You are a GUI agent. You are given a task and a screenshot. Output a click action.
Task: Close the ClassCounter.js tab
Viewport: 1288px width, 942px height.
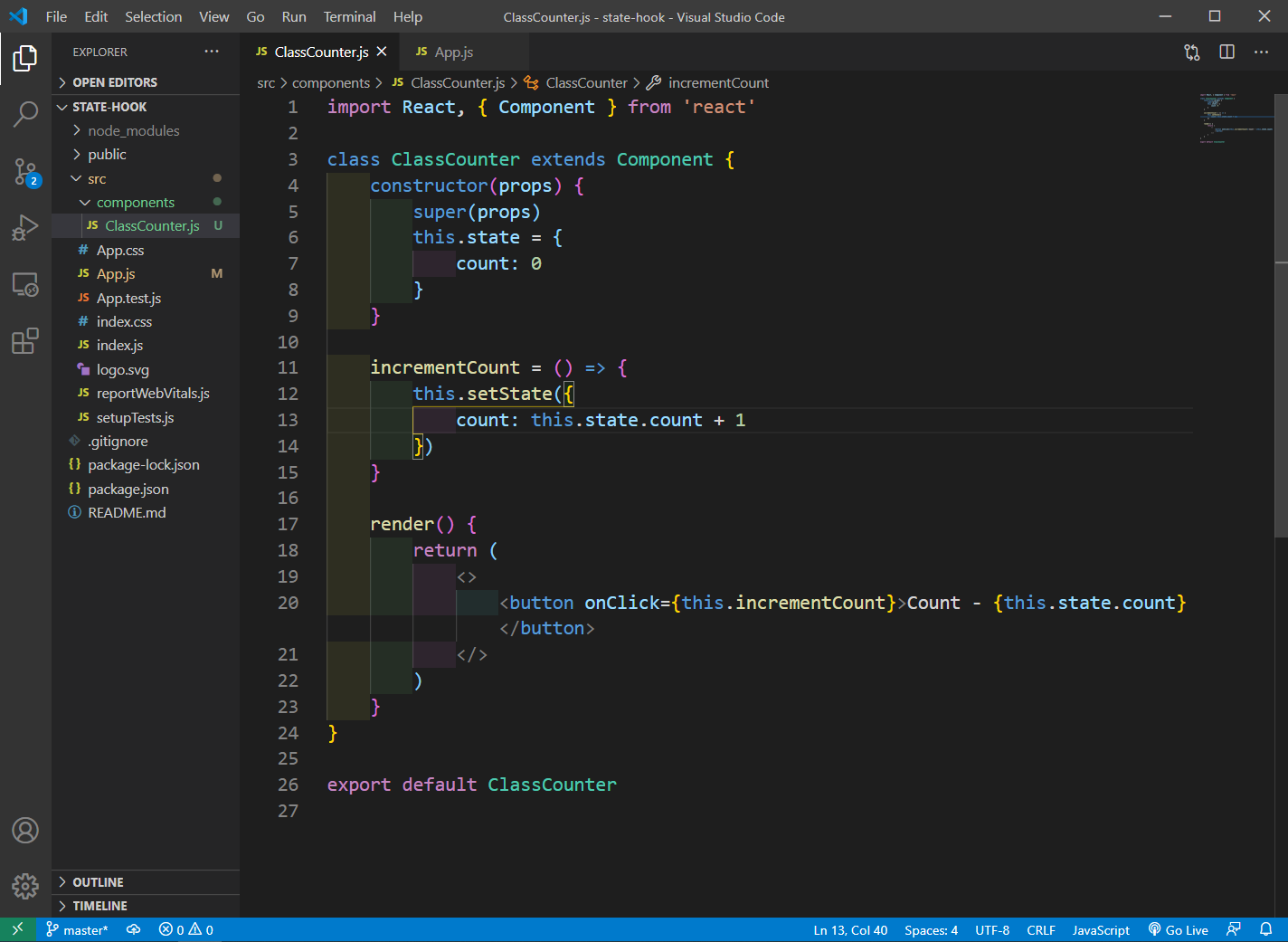point(382,52)
